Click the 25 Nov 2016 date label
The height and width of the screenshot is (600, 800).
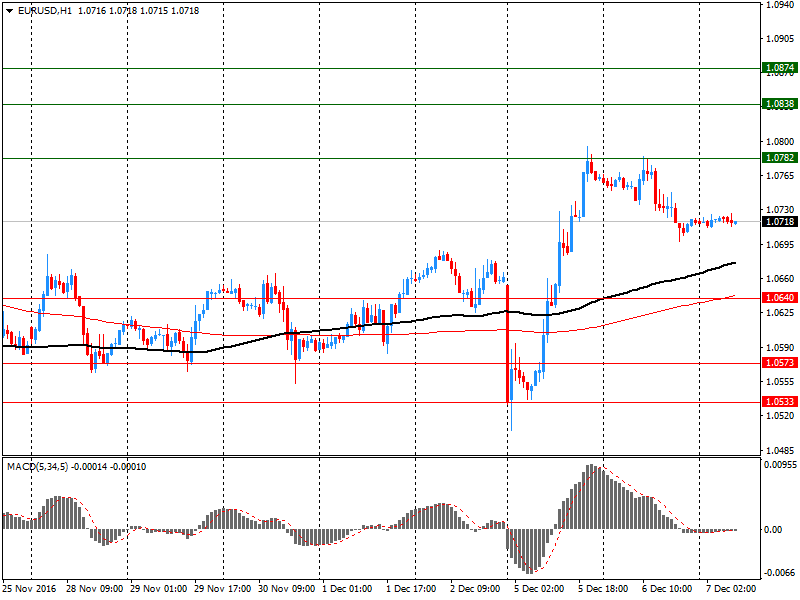pyautogui.click(x=30, y=589)
